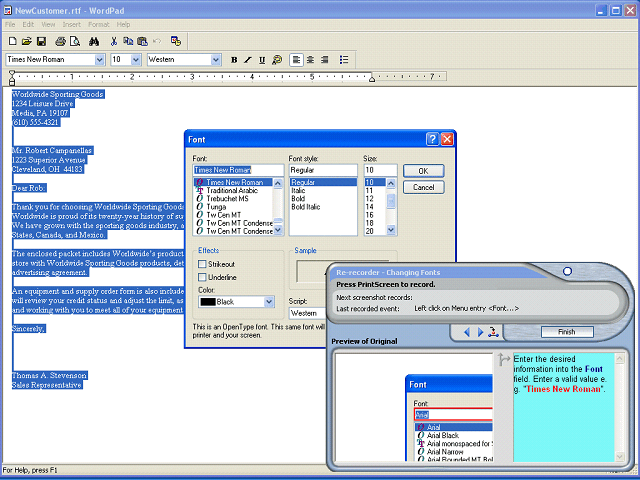Click the Script Western combo box
This screenshot has width=640, height=480.
click(308, 313)
